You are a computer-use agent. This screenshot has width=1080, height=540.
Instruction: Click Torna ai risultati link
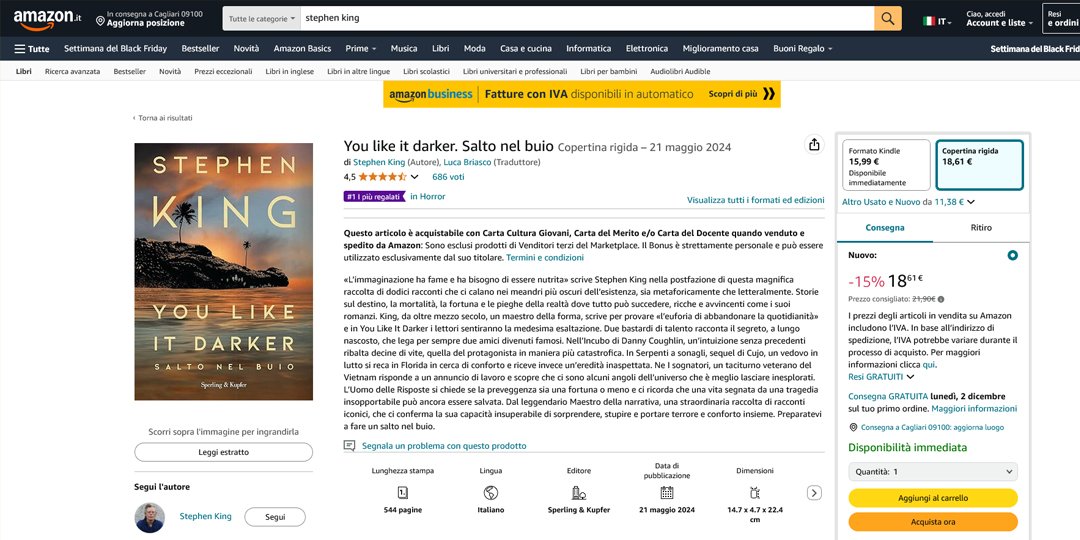click(x=163, y=118)
